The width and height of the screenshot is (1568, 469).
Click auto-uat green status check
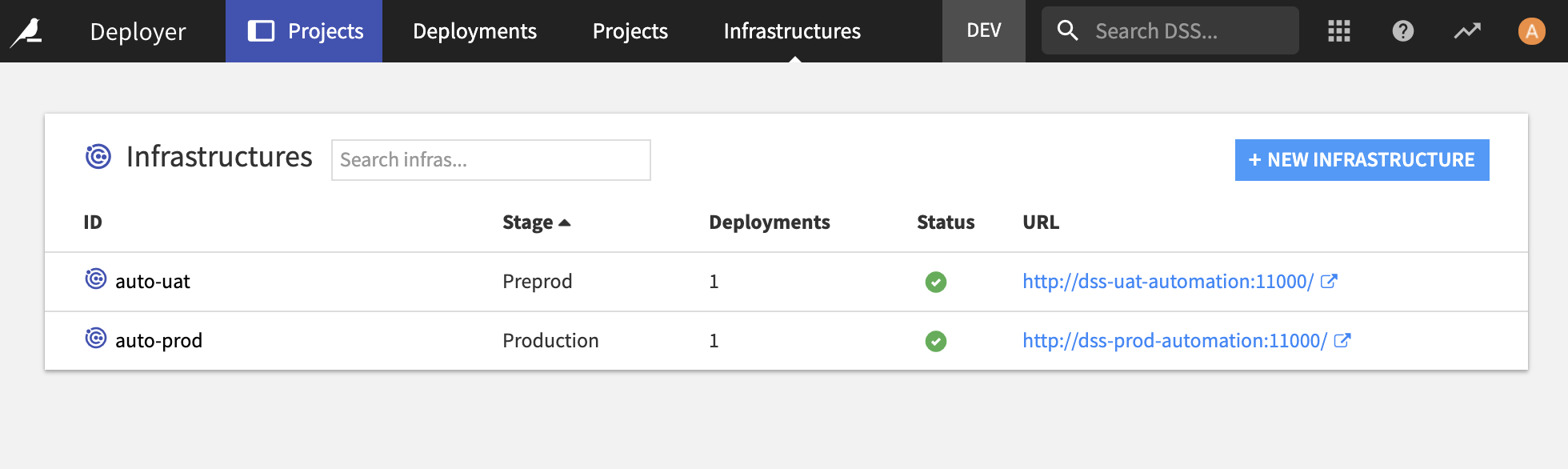(936, 282)
